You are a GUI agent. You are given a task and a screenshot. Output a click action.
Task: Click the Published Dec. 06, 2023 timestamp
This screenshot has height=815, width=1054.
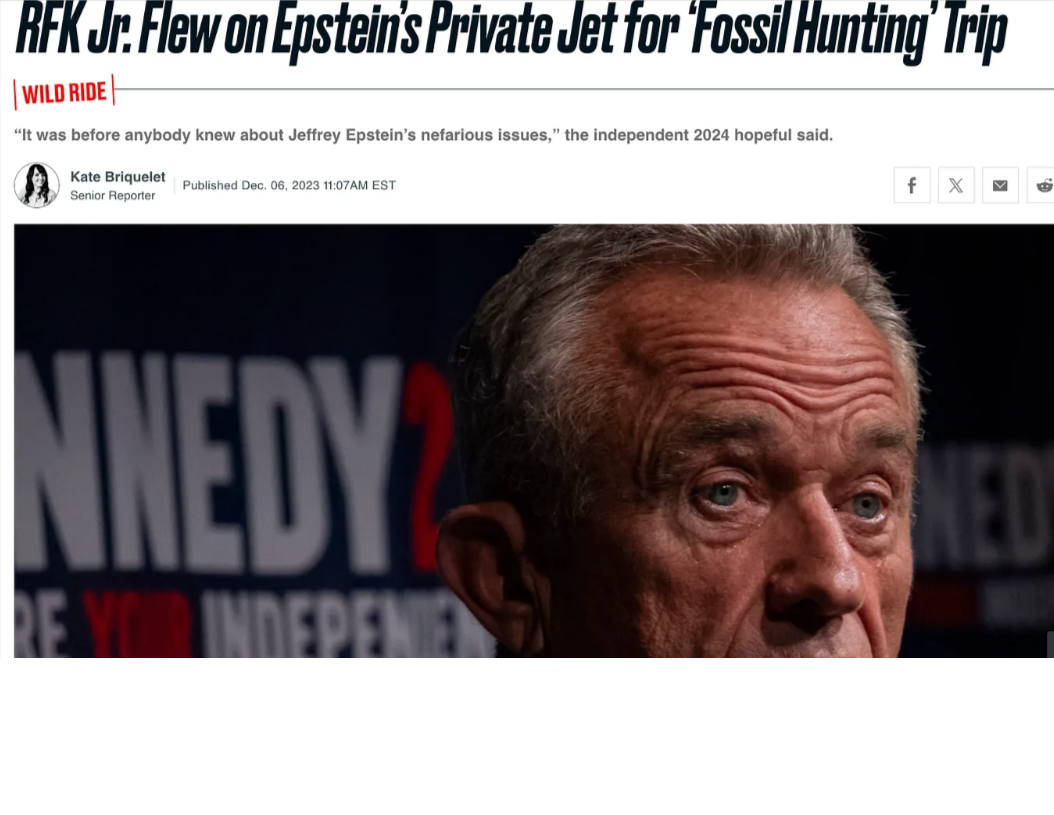tap(289, 186)
